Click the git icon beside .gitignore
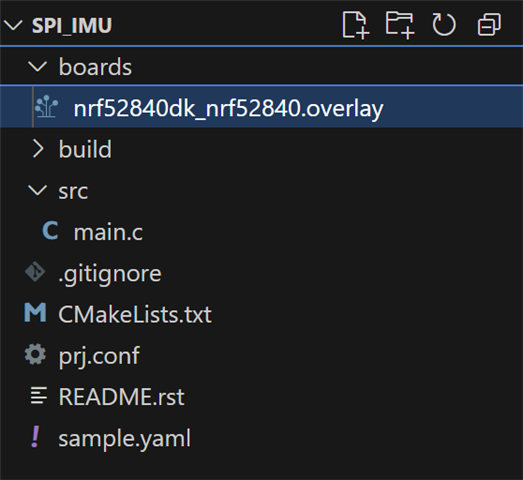The width and height of the screenshot is (523, 480). (x=35, y=272)
